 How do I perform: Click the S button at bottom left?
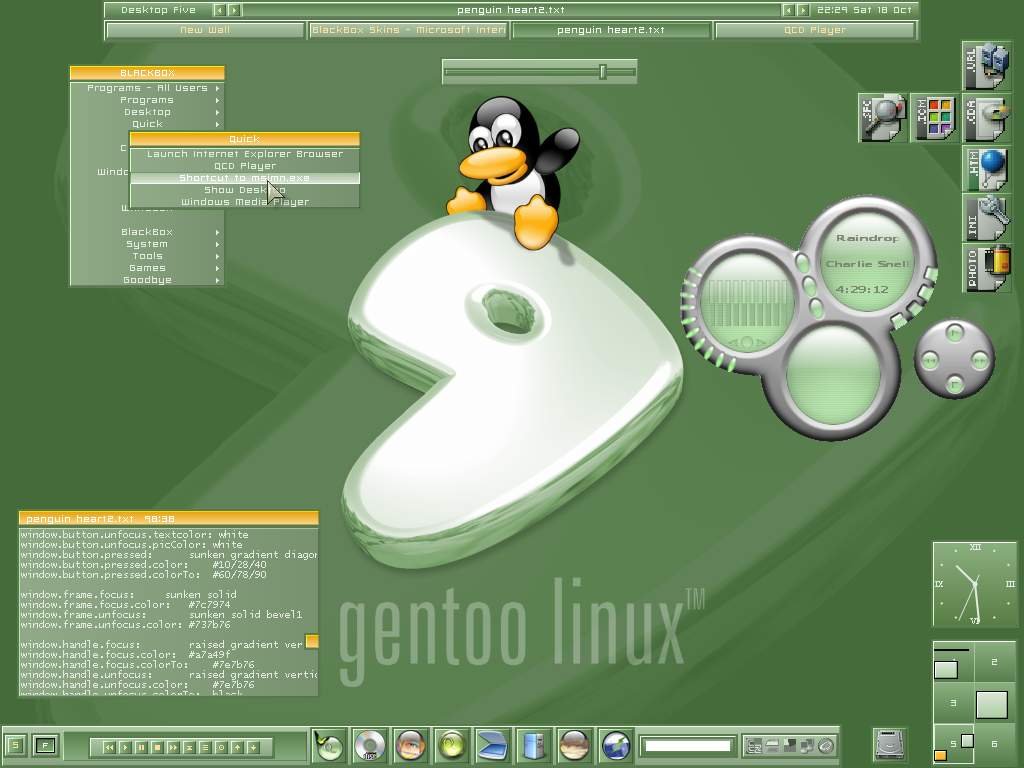point(16,745)
